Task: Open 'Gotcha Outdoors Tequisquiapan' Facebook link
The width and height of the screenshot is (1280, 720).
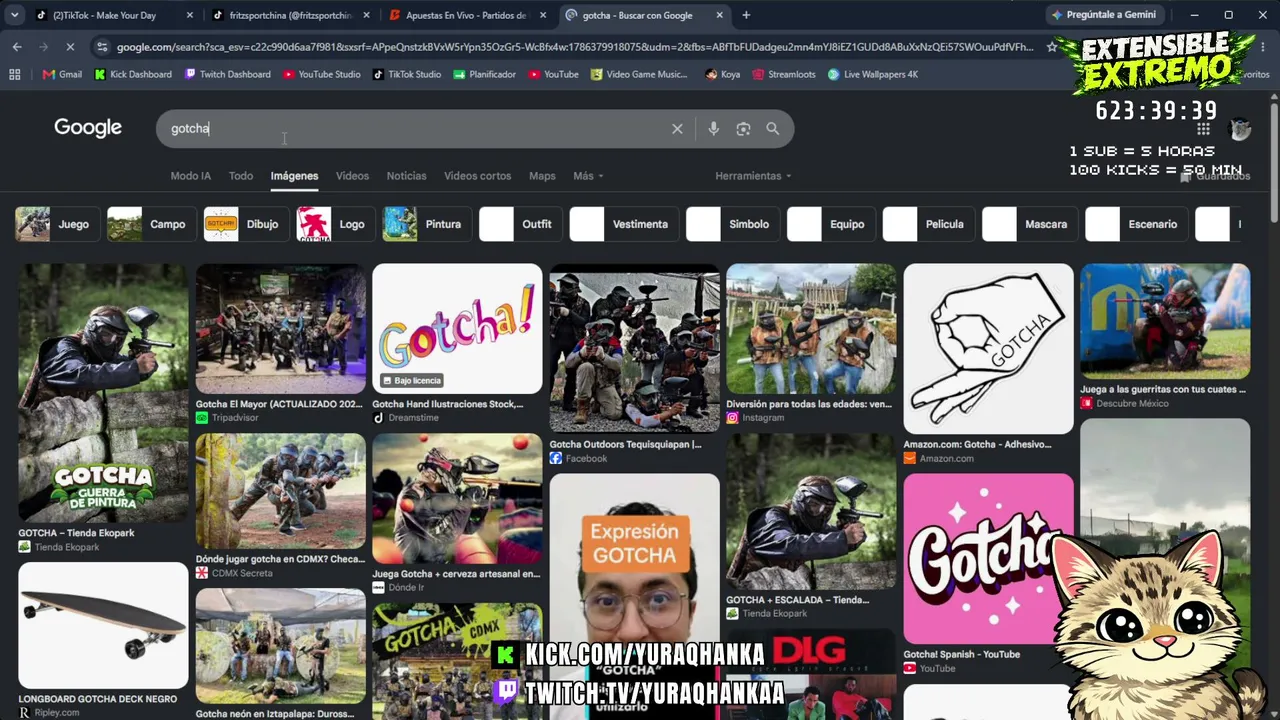Action: point(626,444)
